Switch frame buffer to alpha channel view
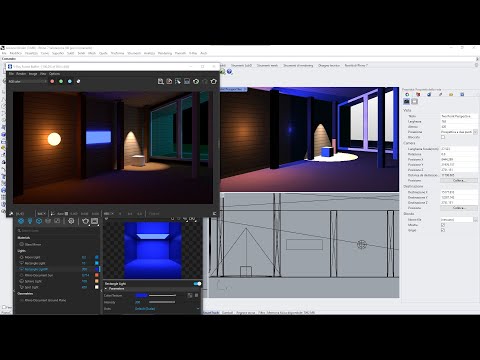Viewport: 480px width, 360px height. tap(78, 81)
